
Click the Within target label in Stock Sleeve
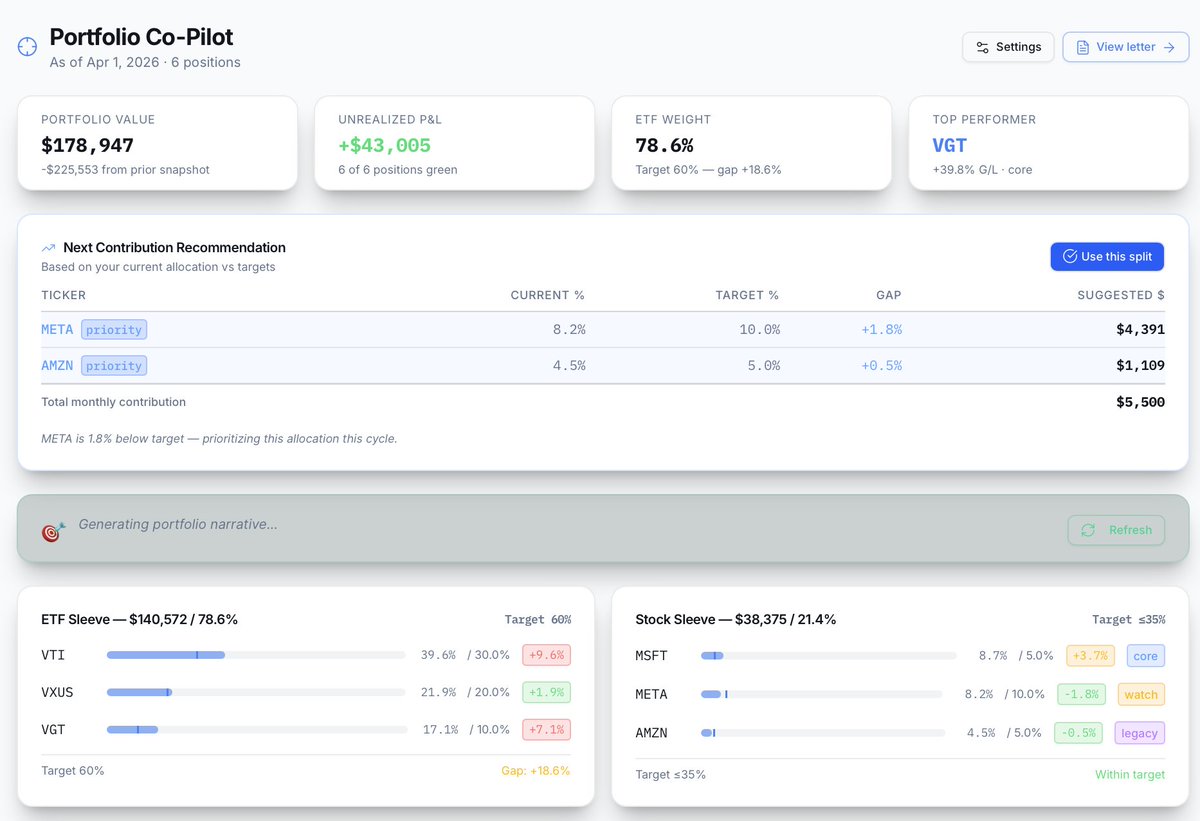(x=1130, y=774)
